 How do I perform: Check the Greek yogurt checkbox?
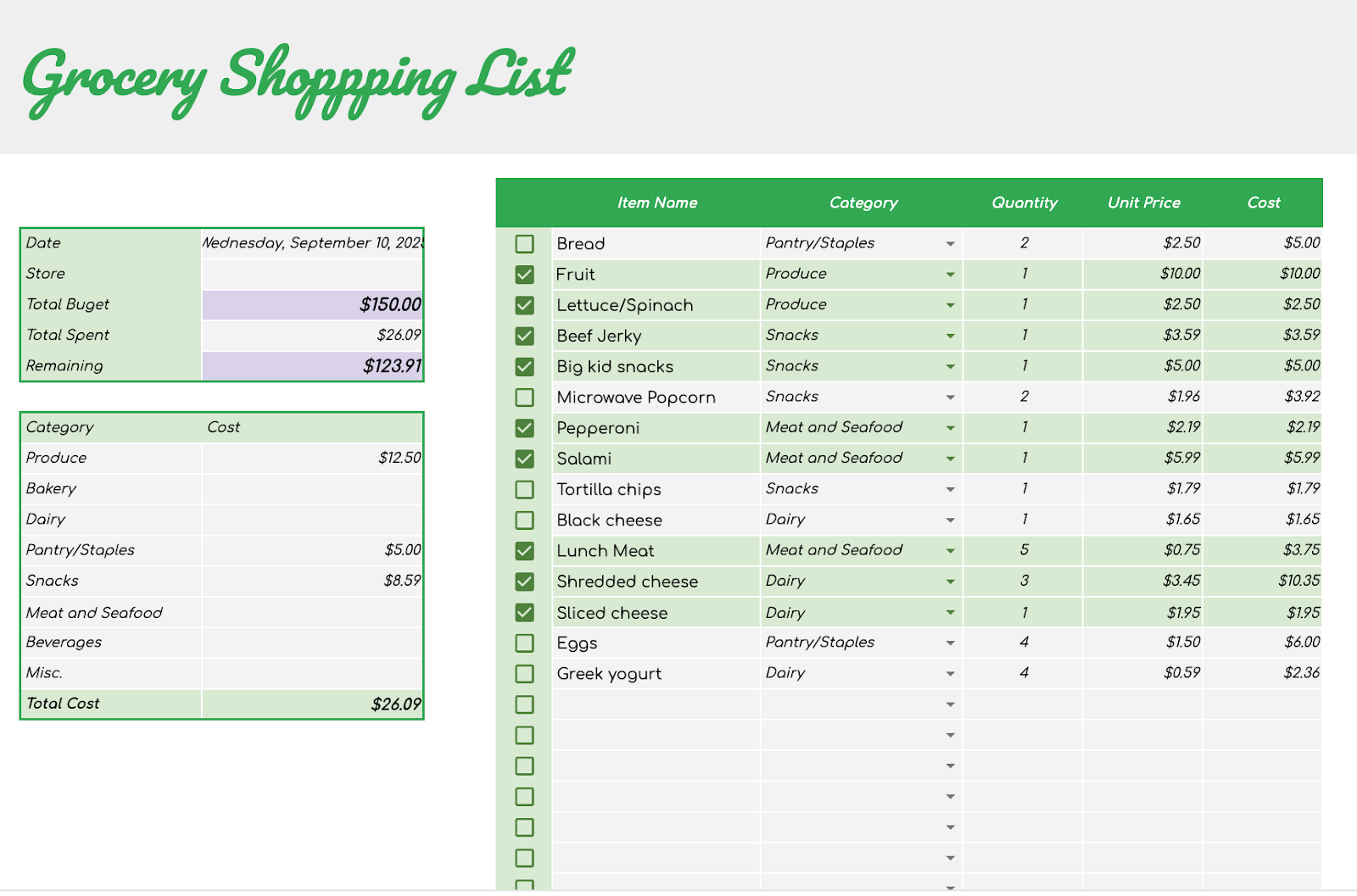523,673
